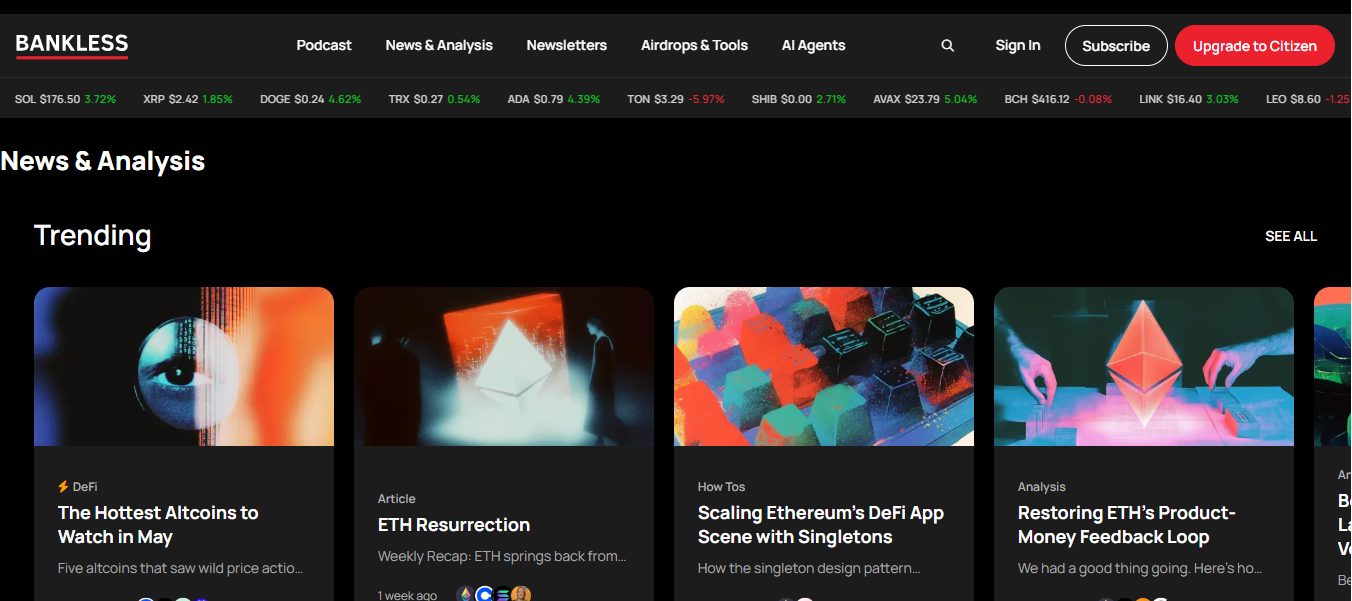This screenshot has width=1352, height=601.
Task: Select the XRP $2.42 ticker entry
Action: pos(188,99)
